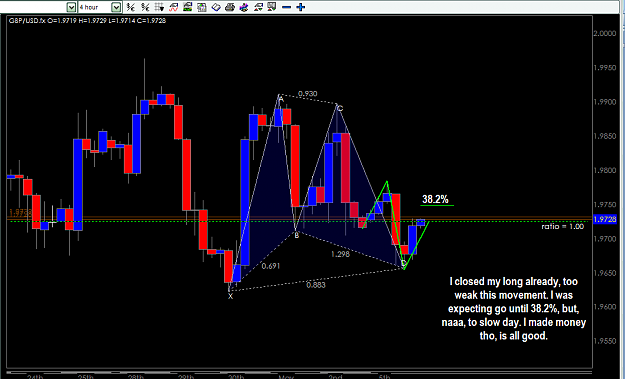625x379 pixels.
Task: Click the 1.9850 price axis label
Action: pos(605,136)
